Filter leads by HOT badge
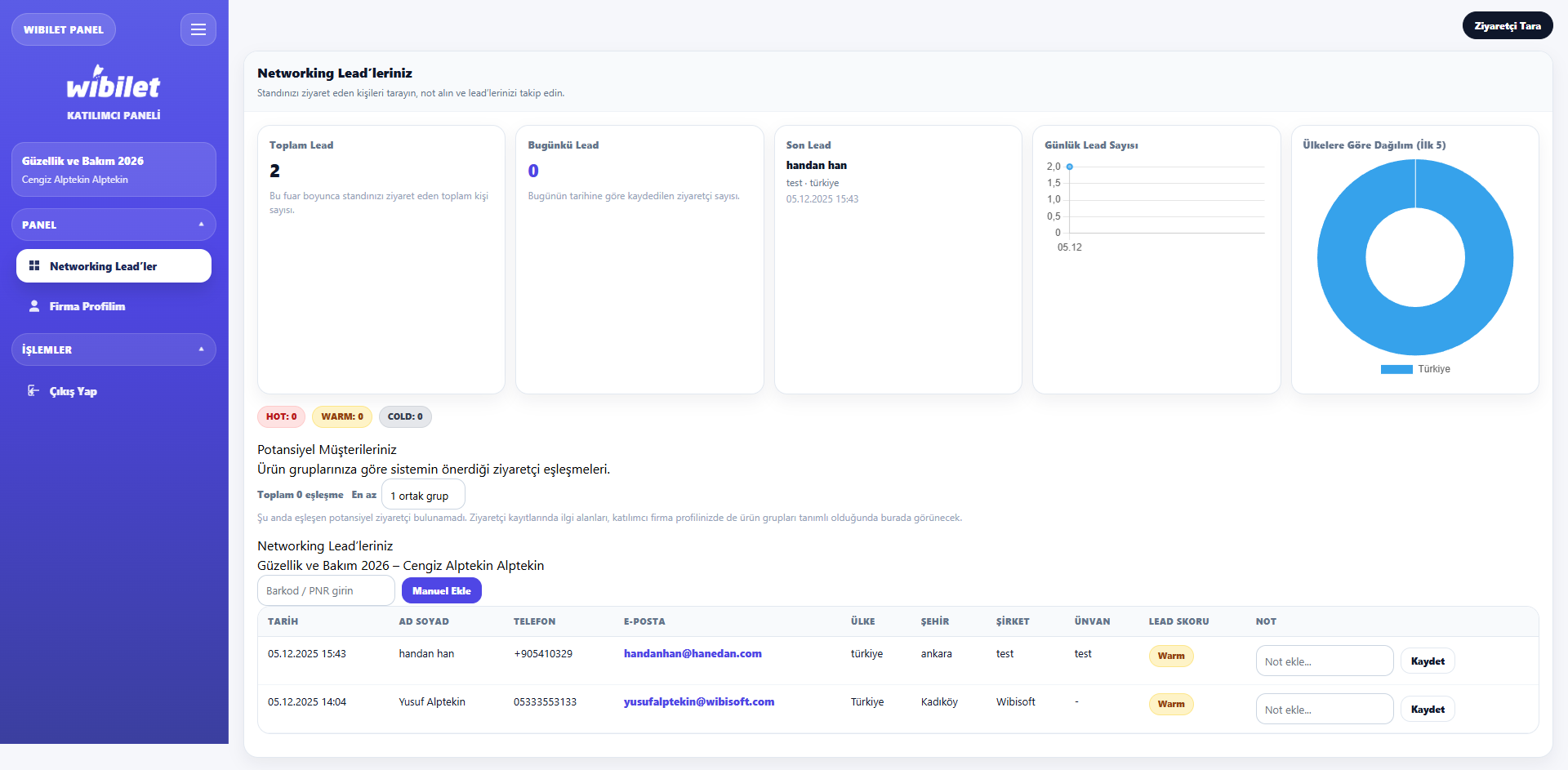Screen dimensions: 1568x770 click(281, 416)
